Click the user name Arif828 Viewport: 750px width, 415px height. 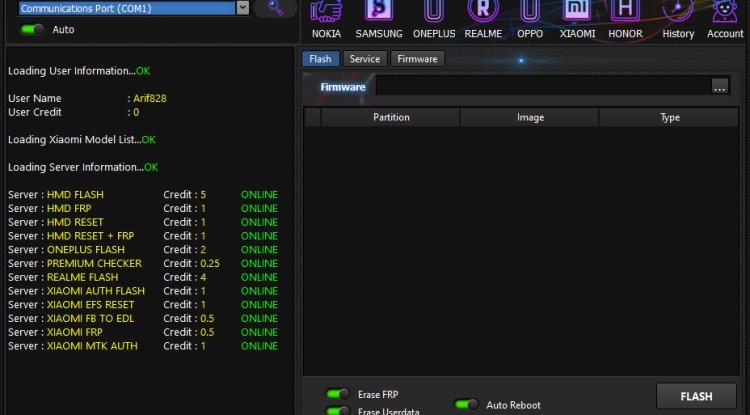pos(150,98)
